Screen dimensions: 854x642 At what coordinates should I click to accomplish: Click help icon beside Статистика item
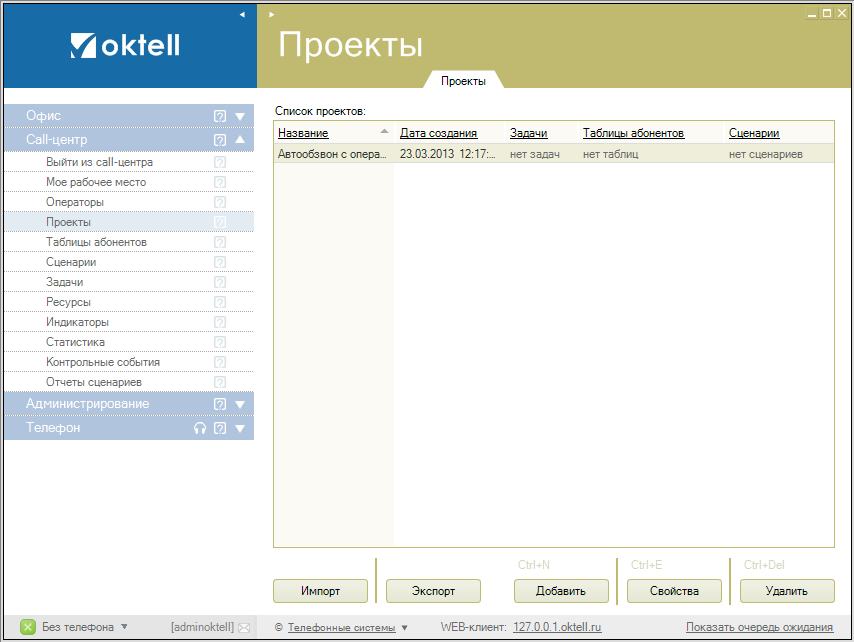(220, 342)
